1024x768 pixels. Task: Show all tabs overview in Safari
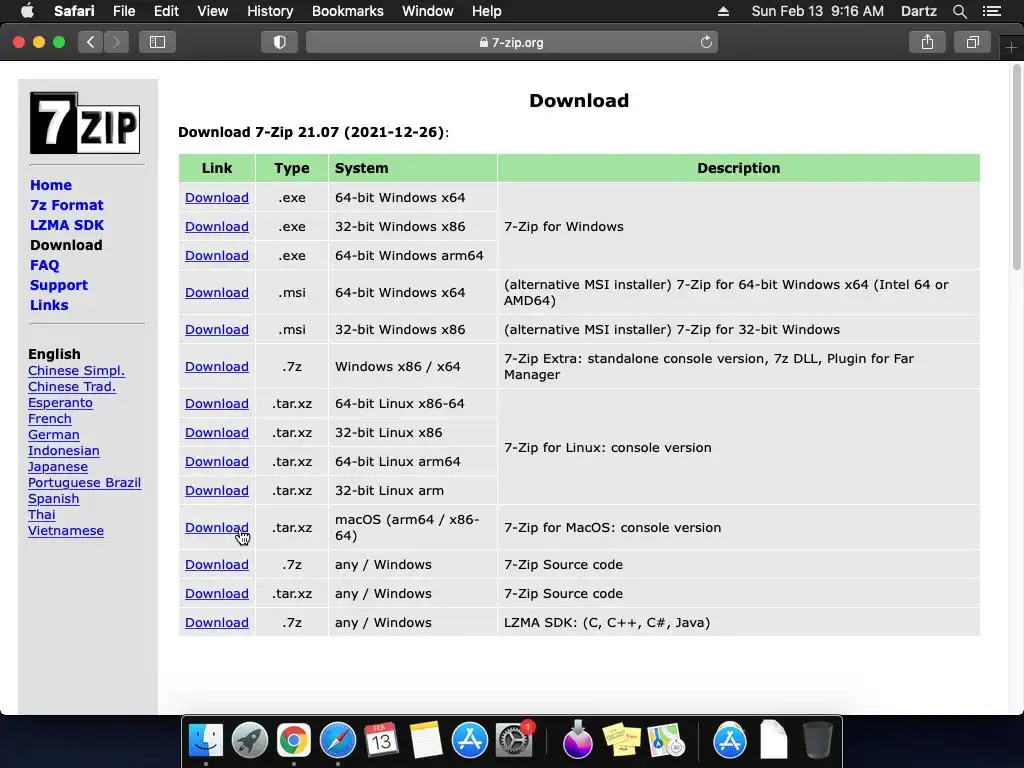(x=972, y=42)
